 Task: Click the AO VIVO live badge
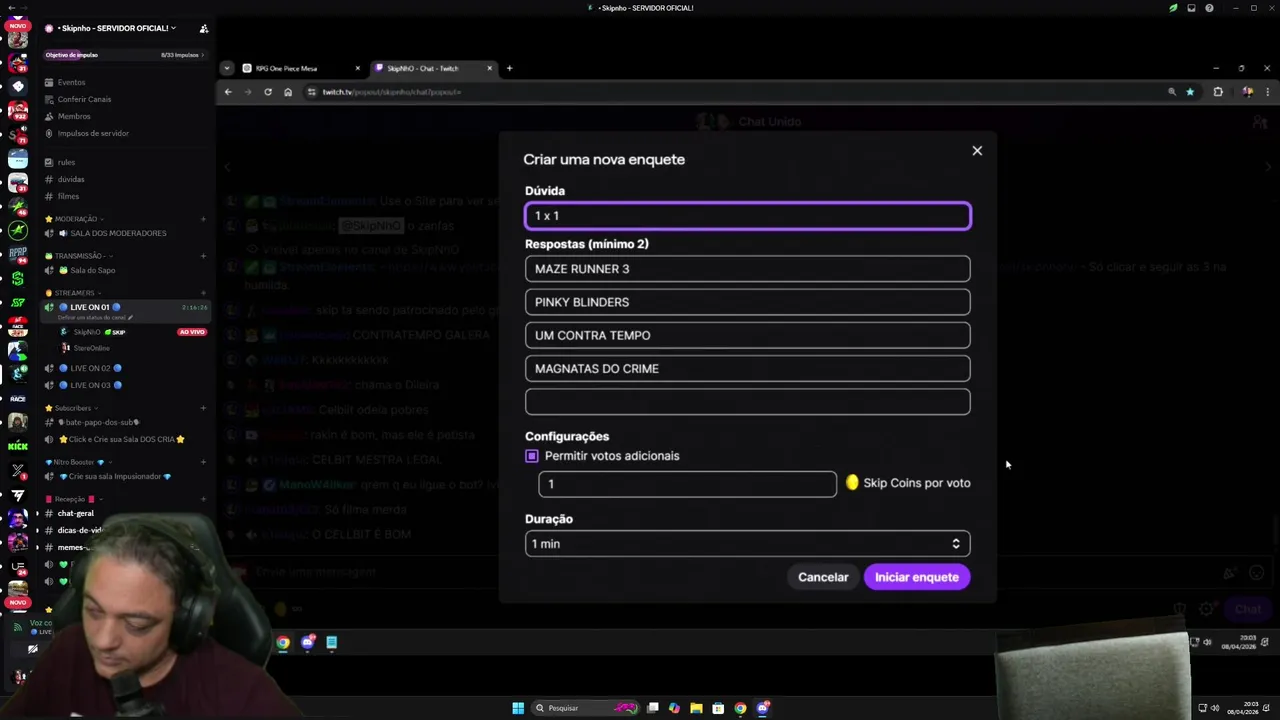coord(192,332)
